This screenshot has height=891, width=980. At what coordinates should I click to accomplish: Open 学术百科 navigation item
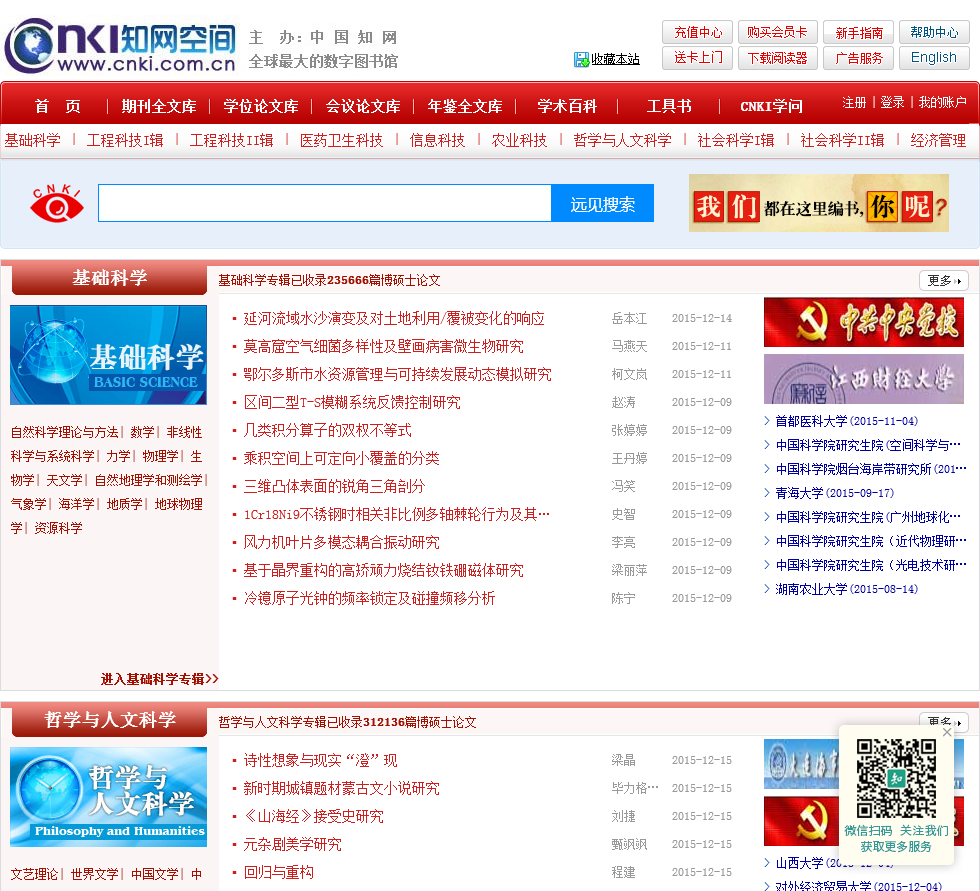[x=567, y=106]
